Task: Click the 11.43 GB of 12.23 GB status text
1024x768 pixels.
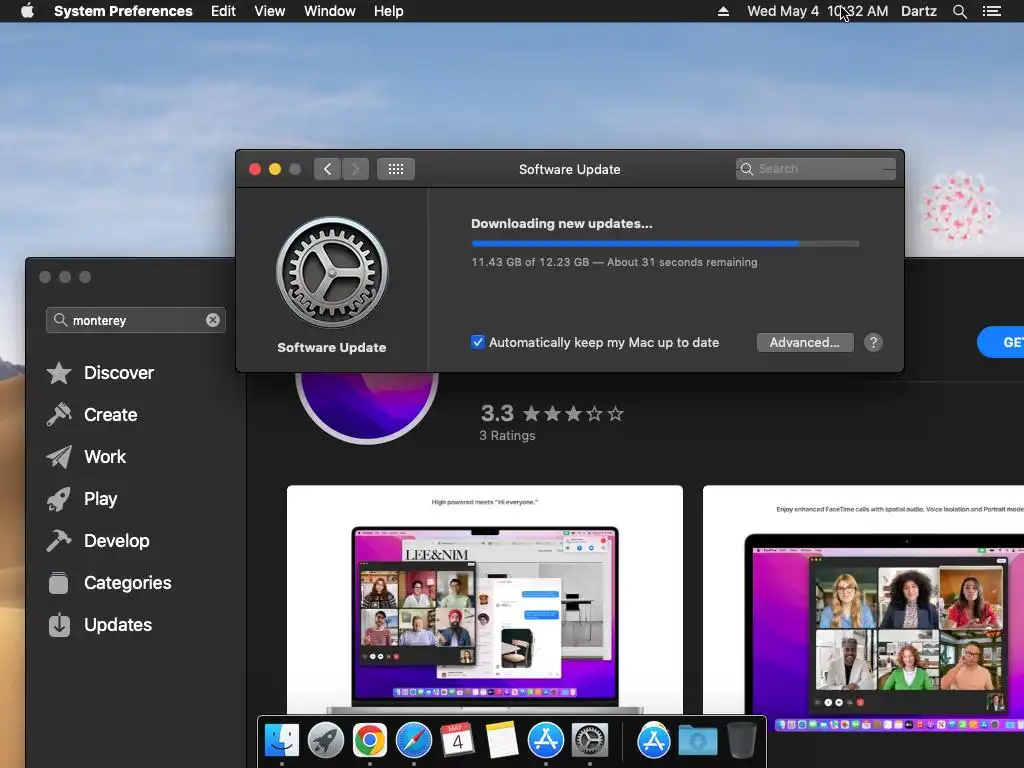Action: click(x=615, y=262)
